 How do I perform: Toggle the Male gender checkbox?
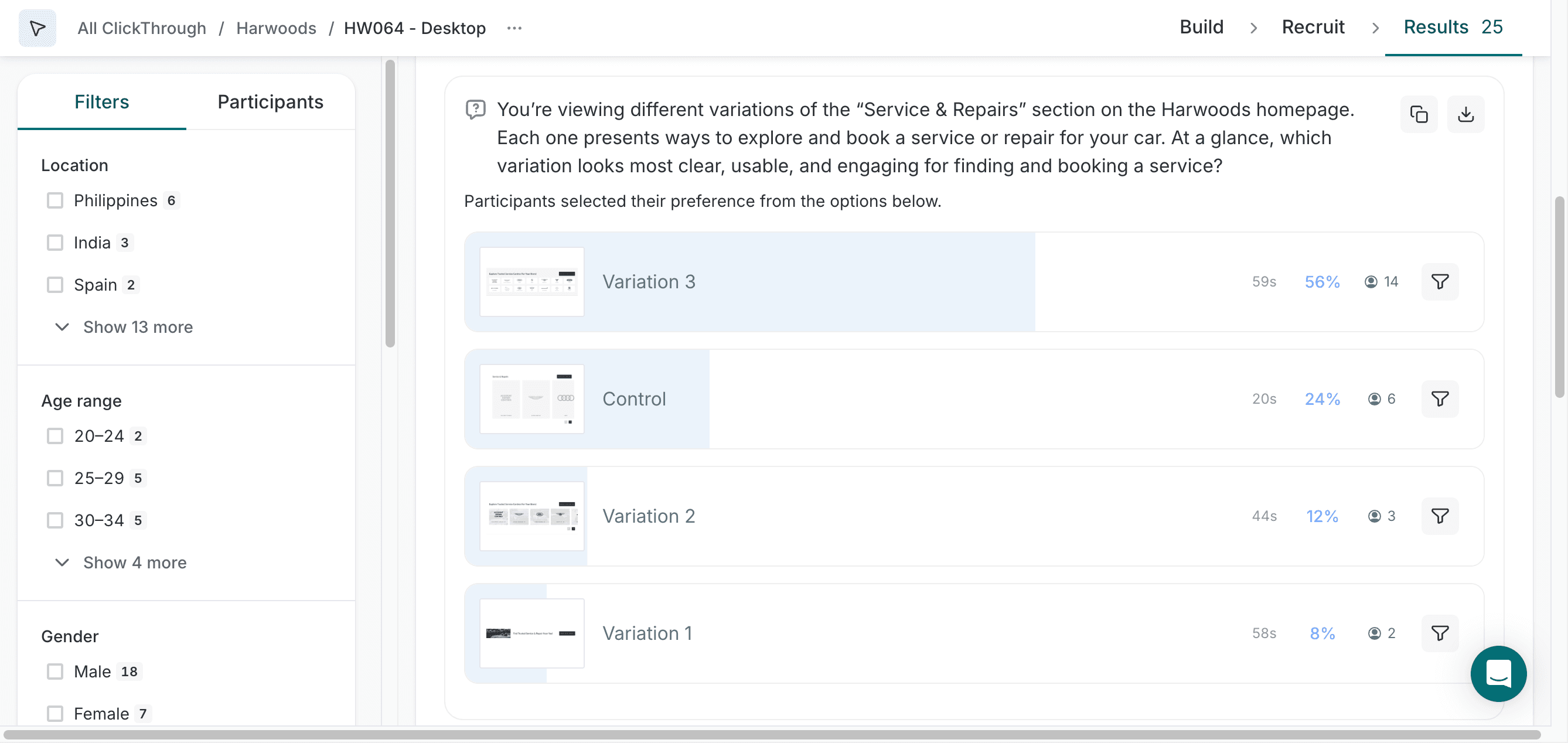pyautogui.click(x=56, y=672)
